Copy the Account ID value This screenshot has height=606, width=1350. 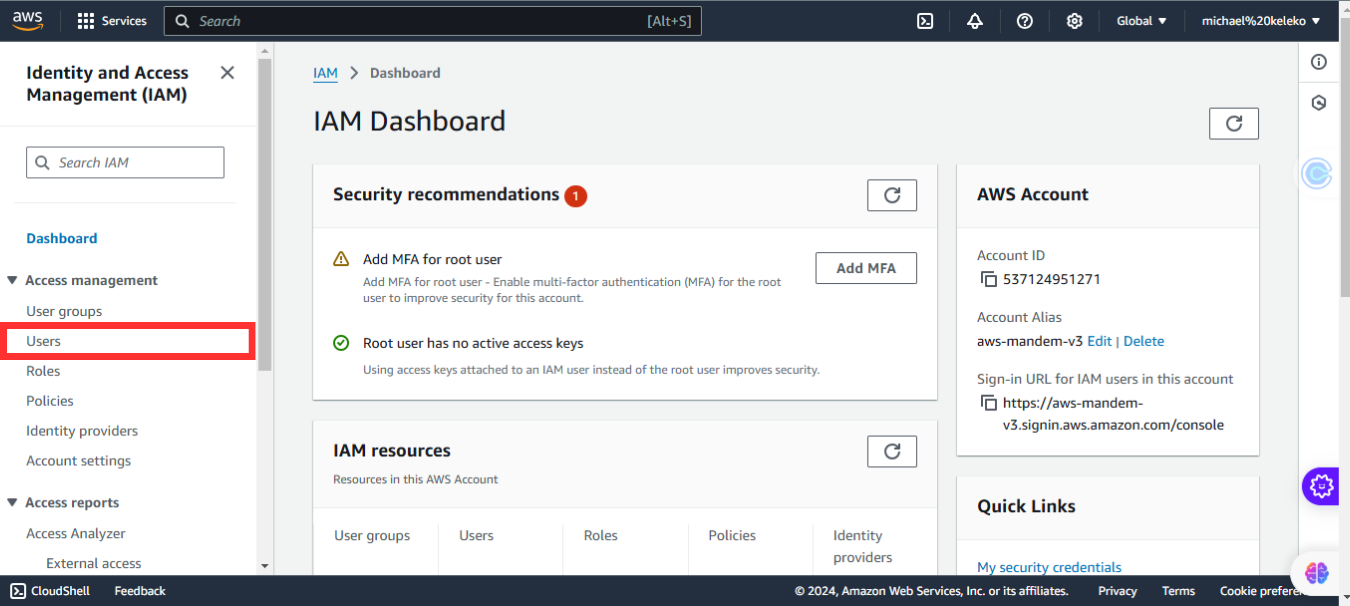click(988, 279)
